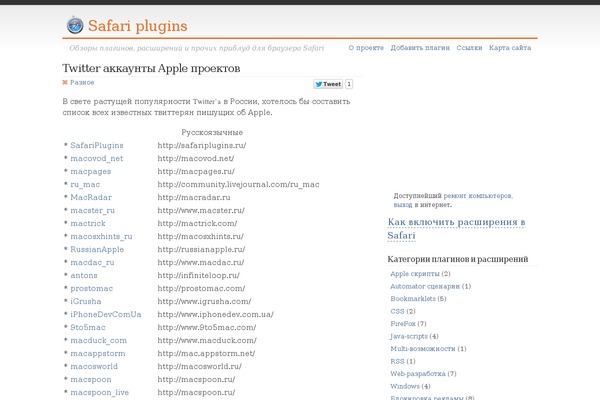Open the macspoon_live Twitter link
Viewport: 600px width, 400px height.
click(x=99, y=393)
